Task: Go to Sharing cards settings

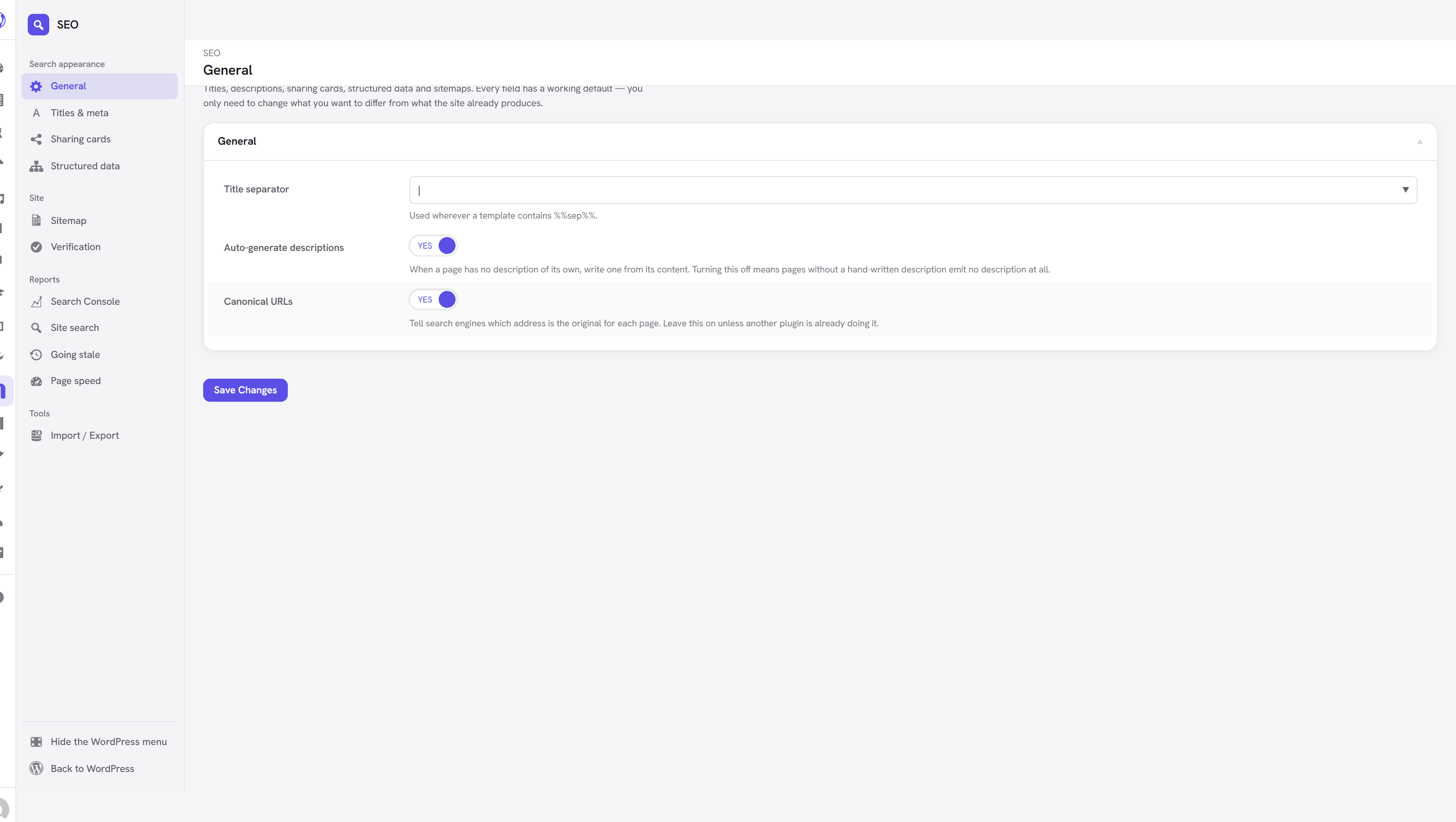Action: [x=100, y=139]
